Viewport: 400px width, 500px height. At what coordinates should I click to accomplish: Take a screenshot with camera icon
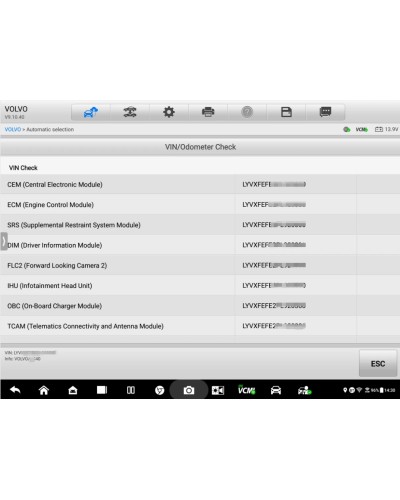tap(189, 390)
